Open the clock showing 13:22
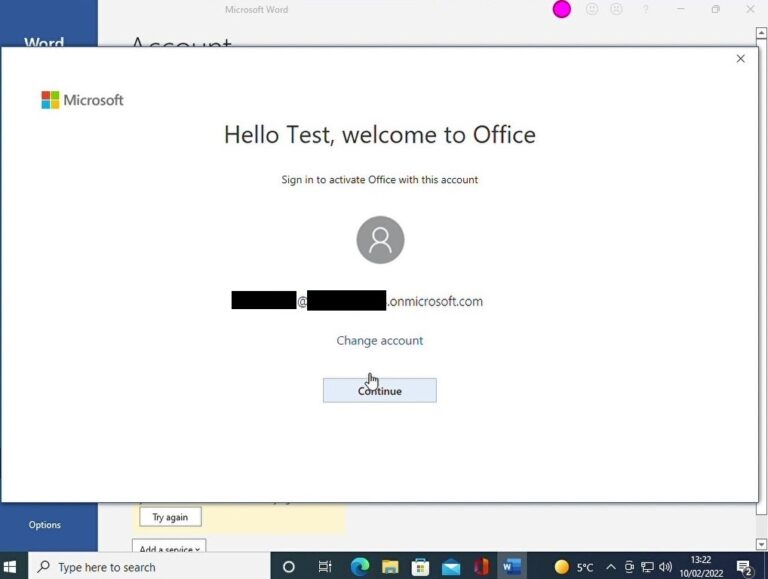This screenshot has height=579, width=768. (701, 566)
